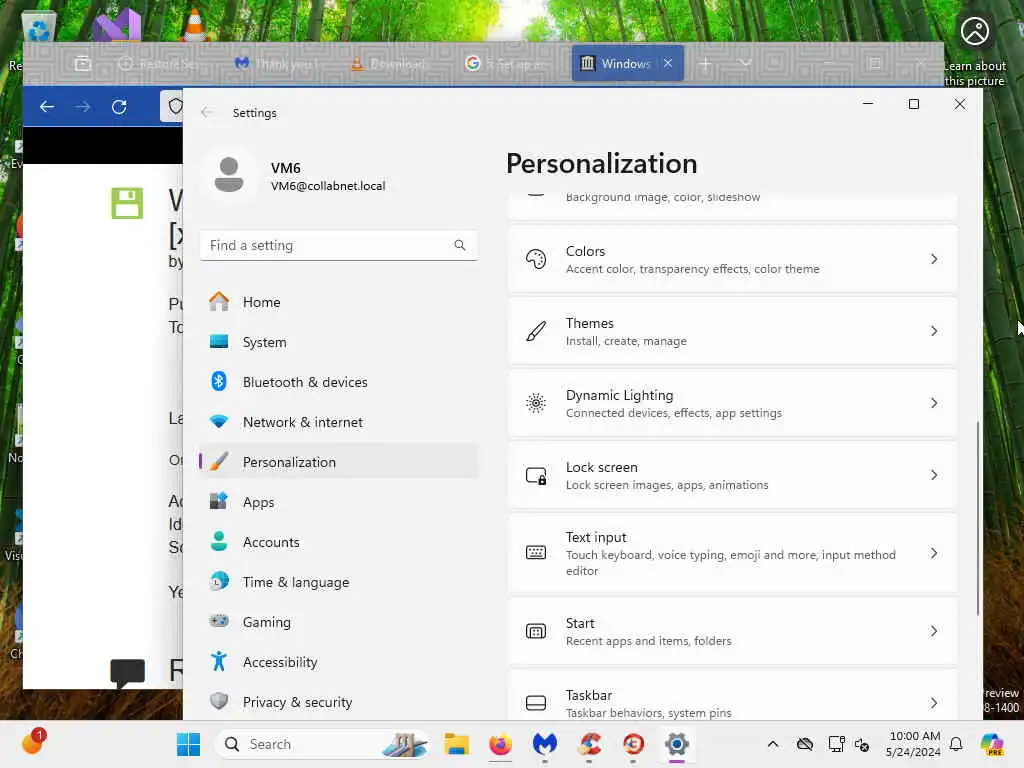Click the crossed-out cloud tray icon
The width and height of the screenshot is (1024, 768).
pos(805,744)
